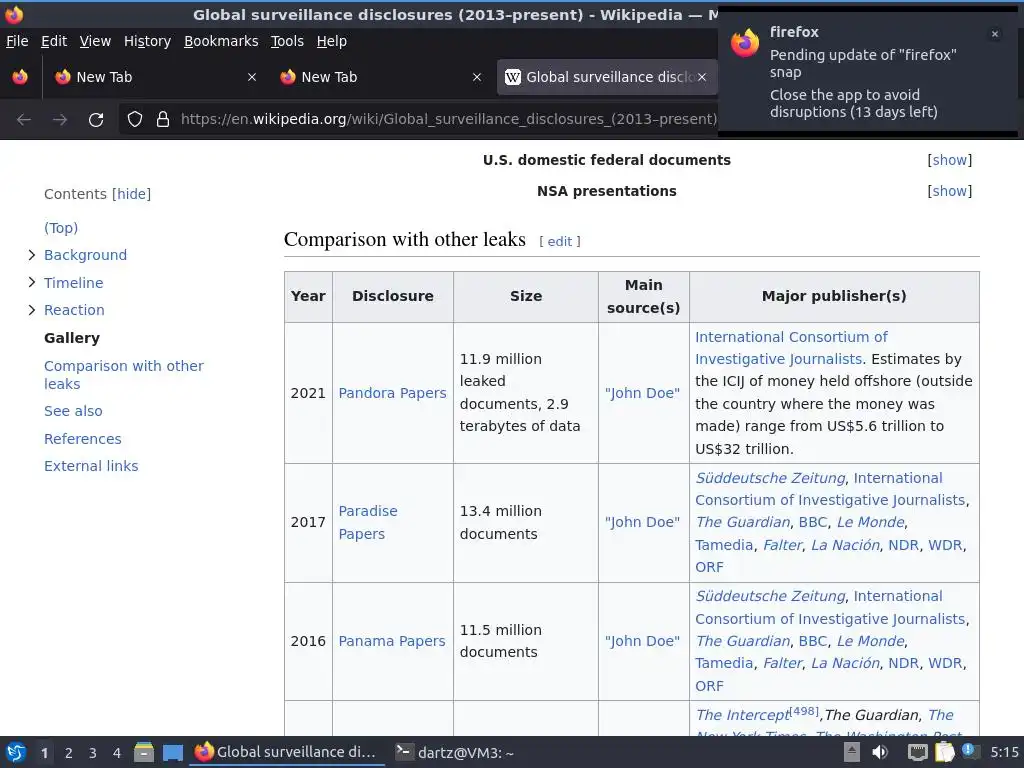
Task: Switch to workspace 4 in the pager
Action: [x=117, y=753]
